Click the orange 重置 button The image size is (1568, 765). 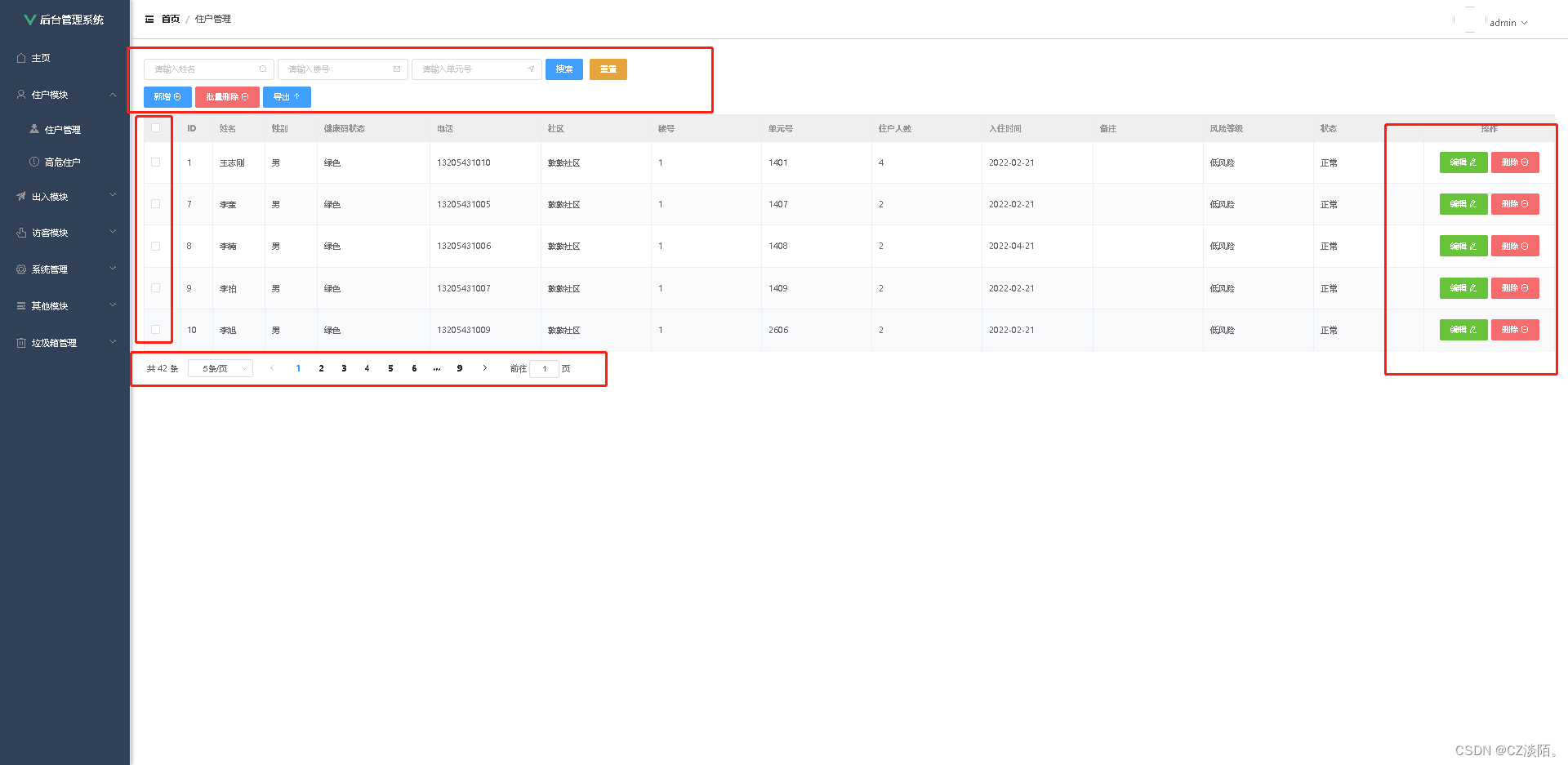coord(608,69)
